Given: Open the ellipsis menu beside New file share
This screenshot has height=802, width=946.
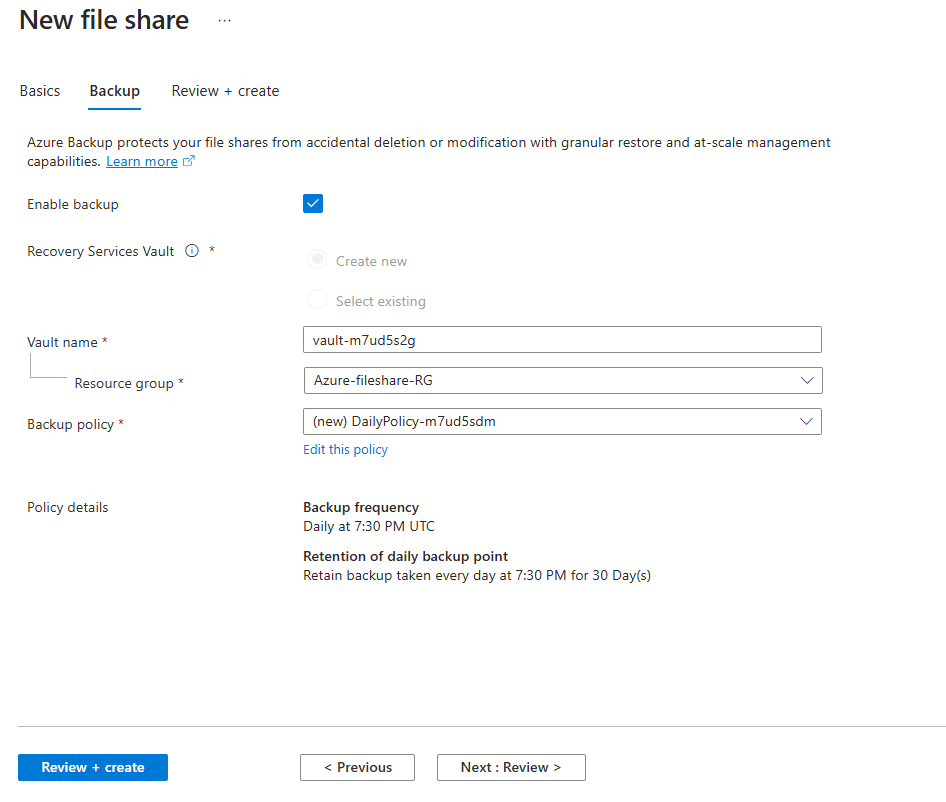Looking at the screenshot, I should click(x=224, y=21).
